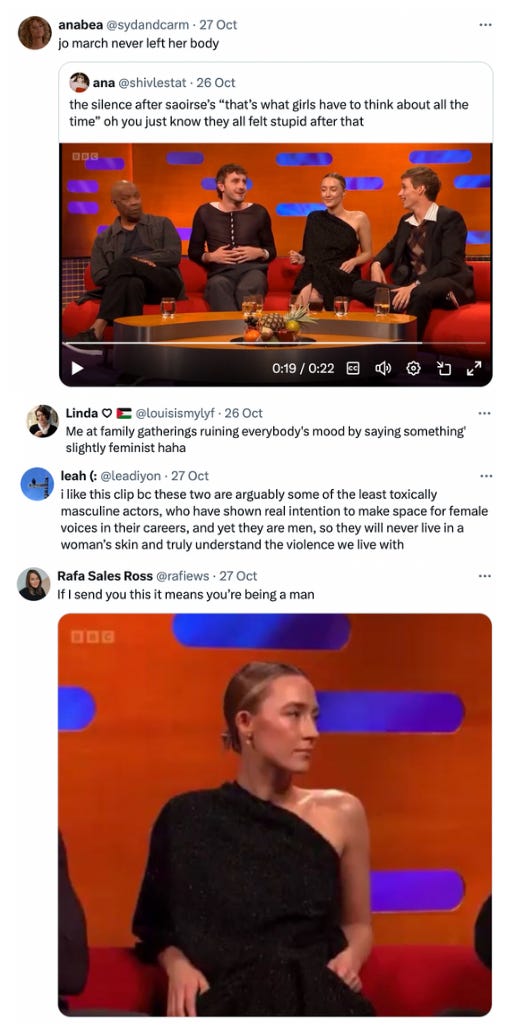Open more options on Rafa Sales Ross's tweet
The width and height of the screenshot is (526, 1030).
coord(485,576)
